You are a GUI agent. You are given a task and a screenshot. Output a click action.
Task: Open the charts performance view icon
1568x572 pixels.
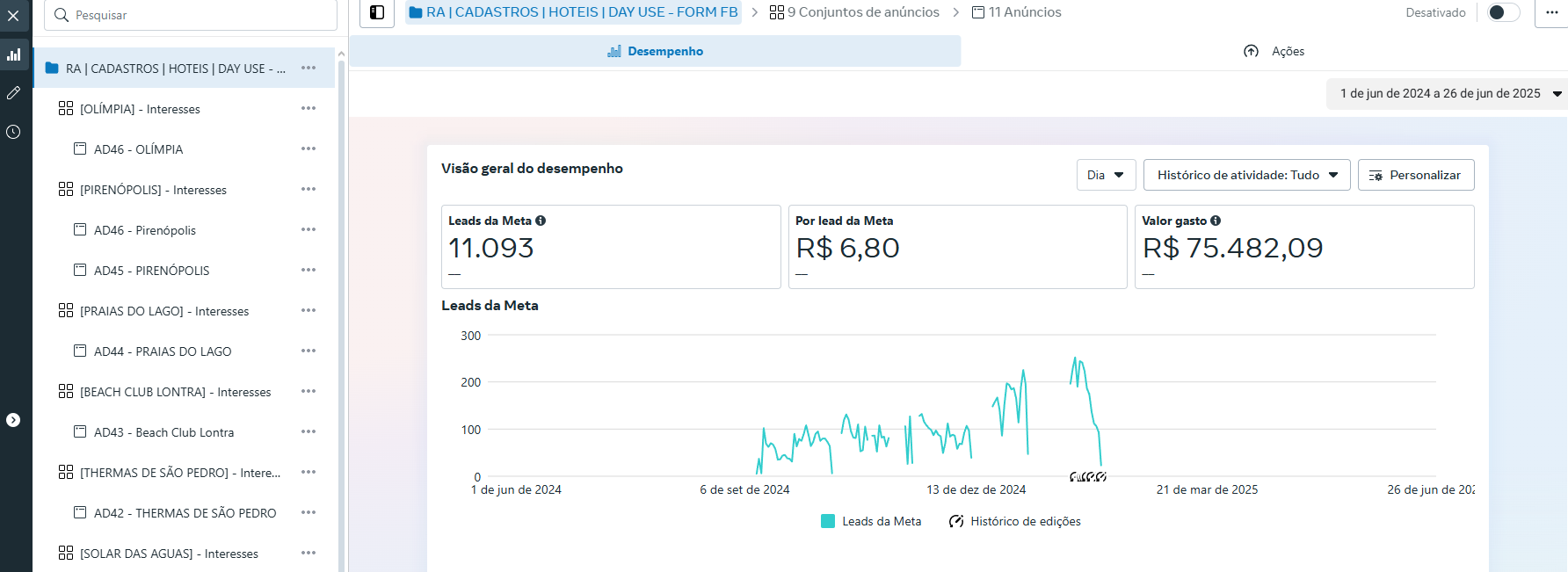pyautogui.click(x=13, y=54)
